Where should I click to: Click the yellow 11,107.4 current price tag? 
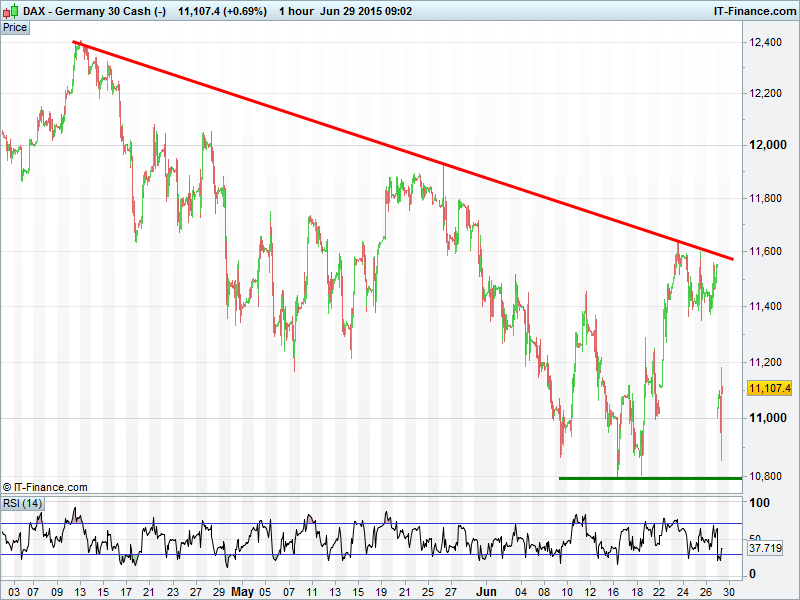(x=769, y=388)
